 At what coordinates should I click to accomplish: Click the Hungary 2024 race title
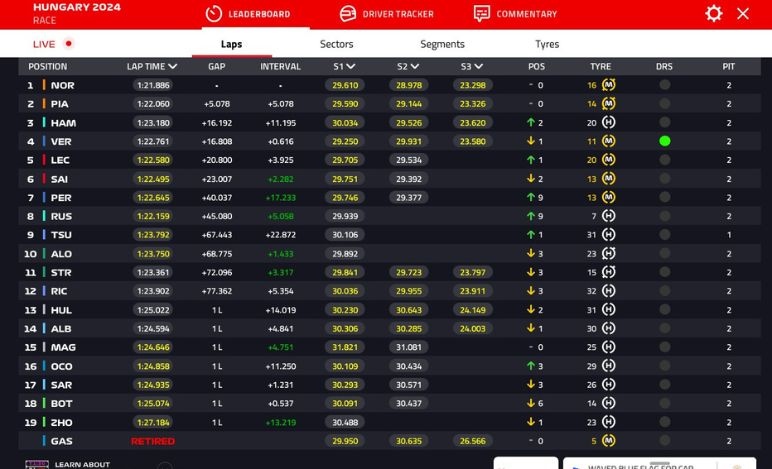point(77,7)
